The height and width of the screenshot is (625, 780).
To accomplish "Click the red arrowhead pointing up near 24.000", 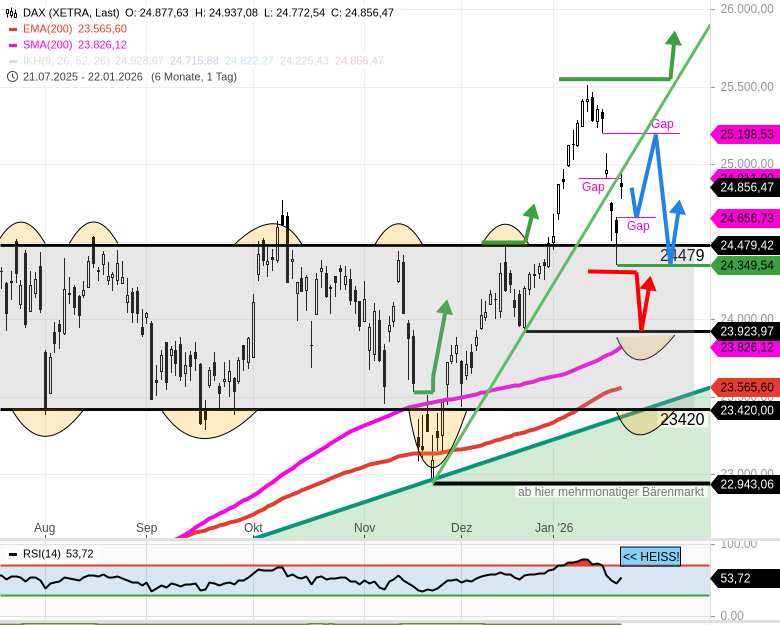I will pos(647,285).
